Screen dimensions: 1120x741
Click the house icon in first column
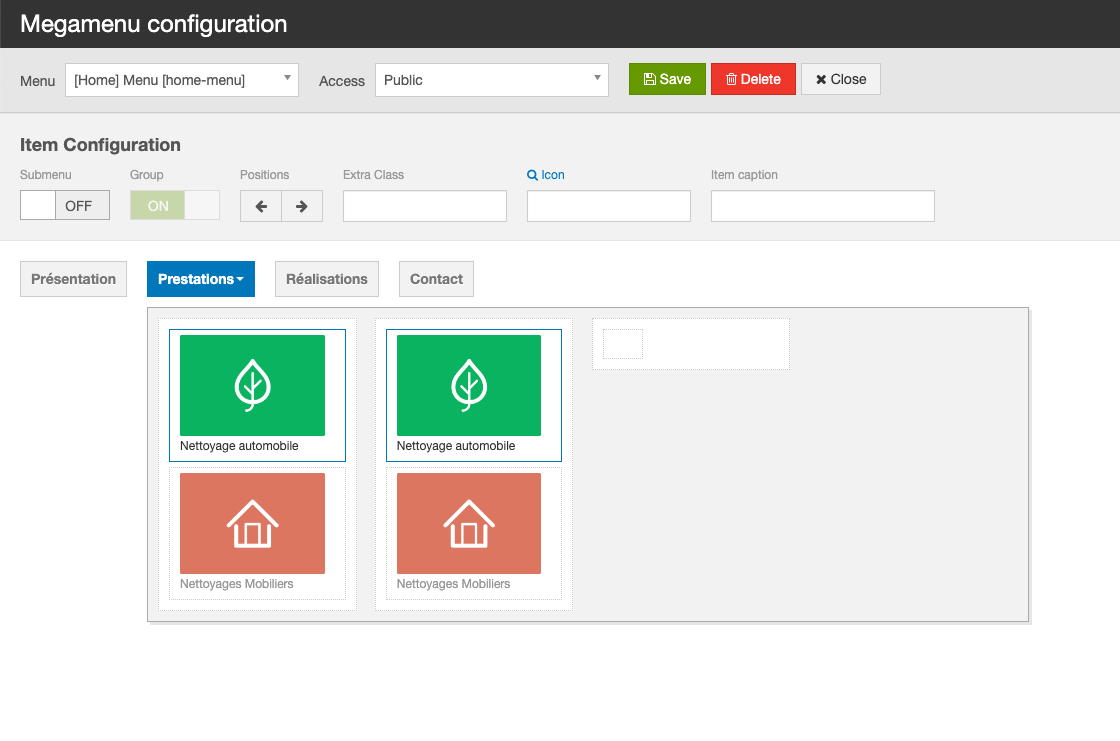252,523
